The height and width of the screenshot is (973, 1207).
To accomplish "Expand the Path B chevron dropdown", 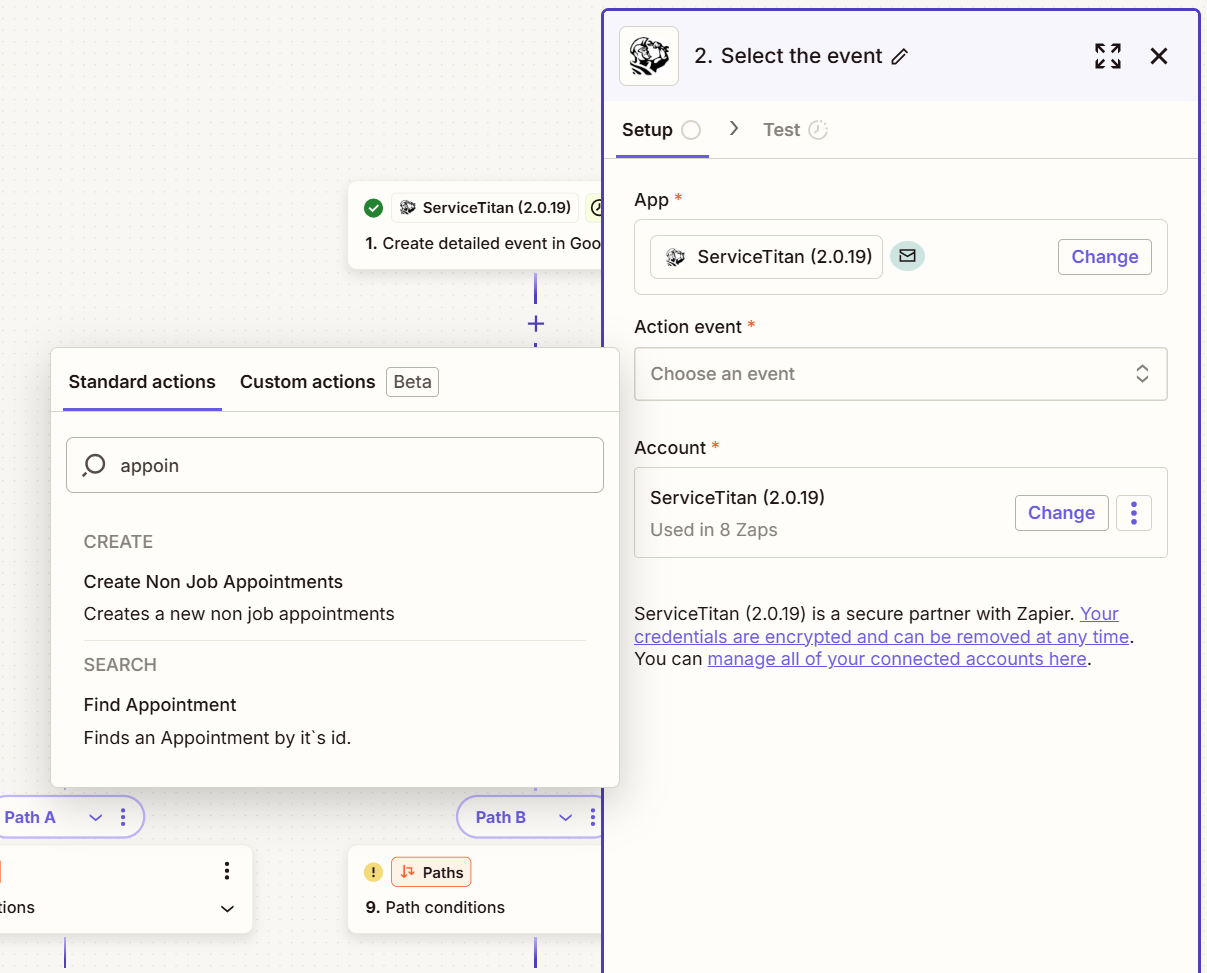I will pyautogui.click(x=565, y=817).
